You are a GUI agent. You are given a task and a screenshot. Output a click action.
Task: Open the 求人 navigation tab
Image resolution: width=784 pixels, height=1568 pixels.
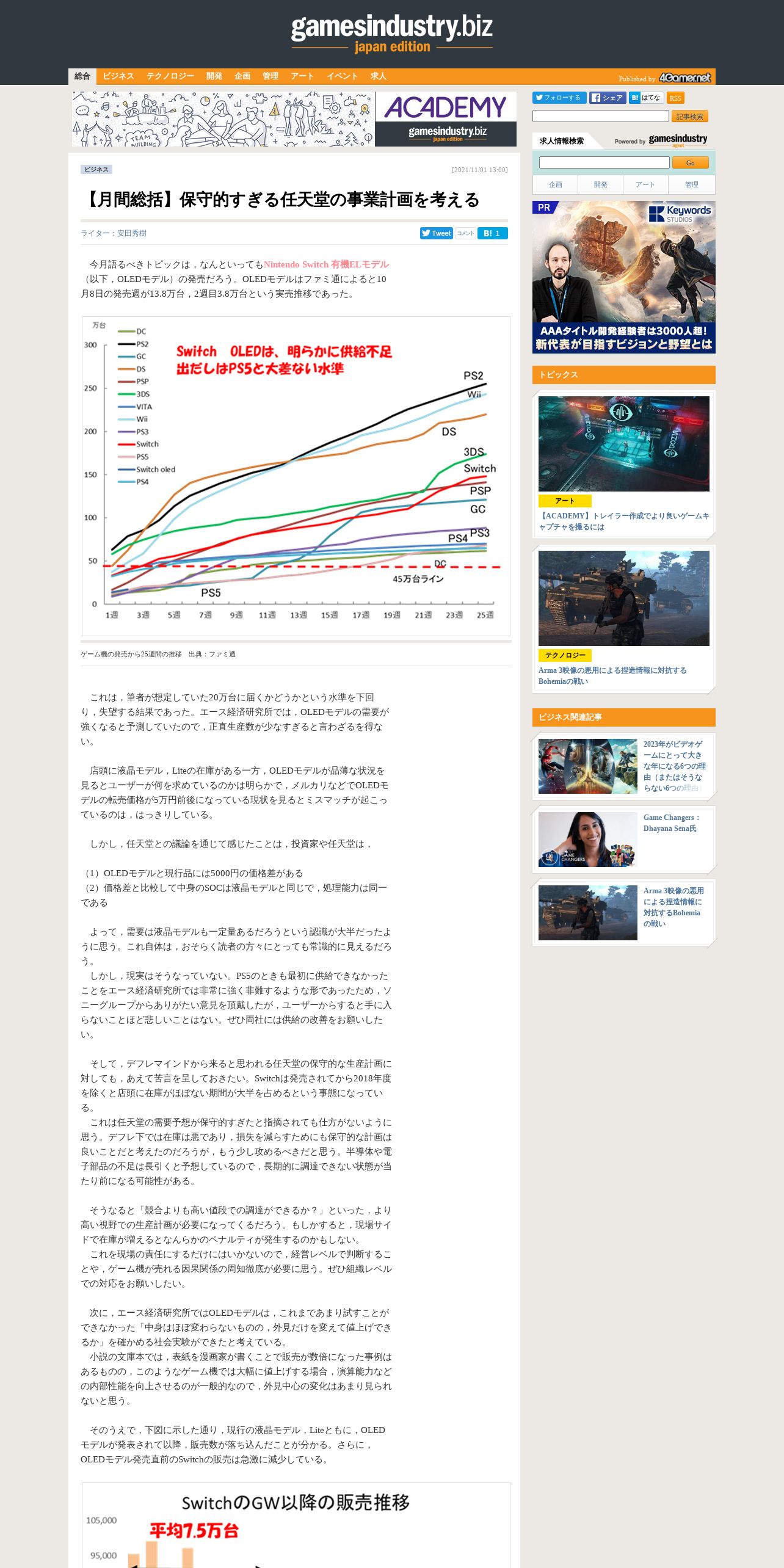tap(379, 76)
